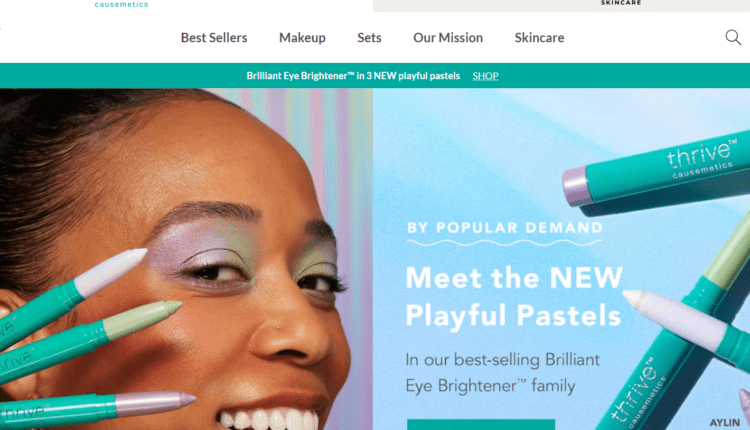Open the search magnifying glass icon

point(733,37)
